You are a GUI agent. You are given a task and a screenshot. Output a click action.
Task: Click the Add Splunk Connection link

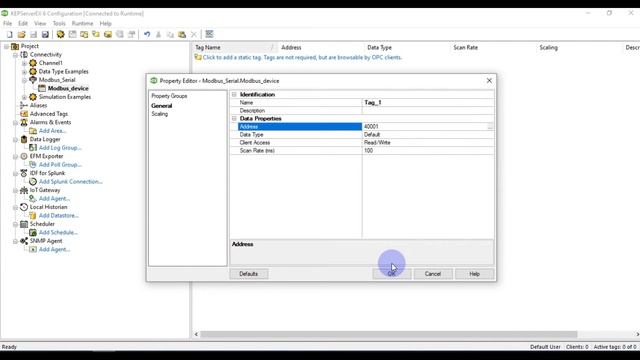(x=70, y=182)
